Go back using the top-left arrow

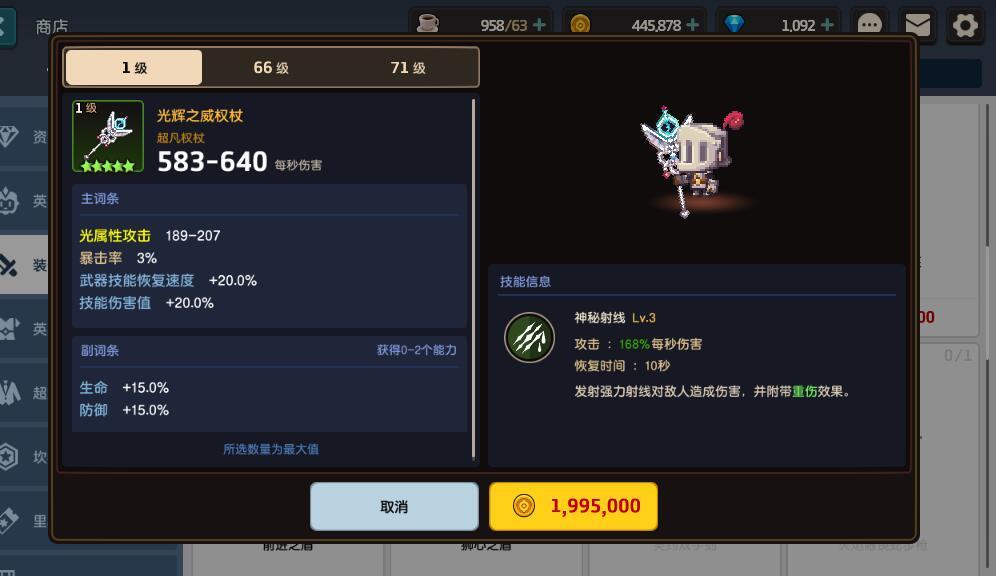point(5,27)
